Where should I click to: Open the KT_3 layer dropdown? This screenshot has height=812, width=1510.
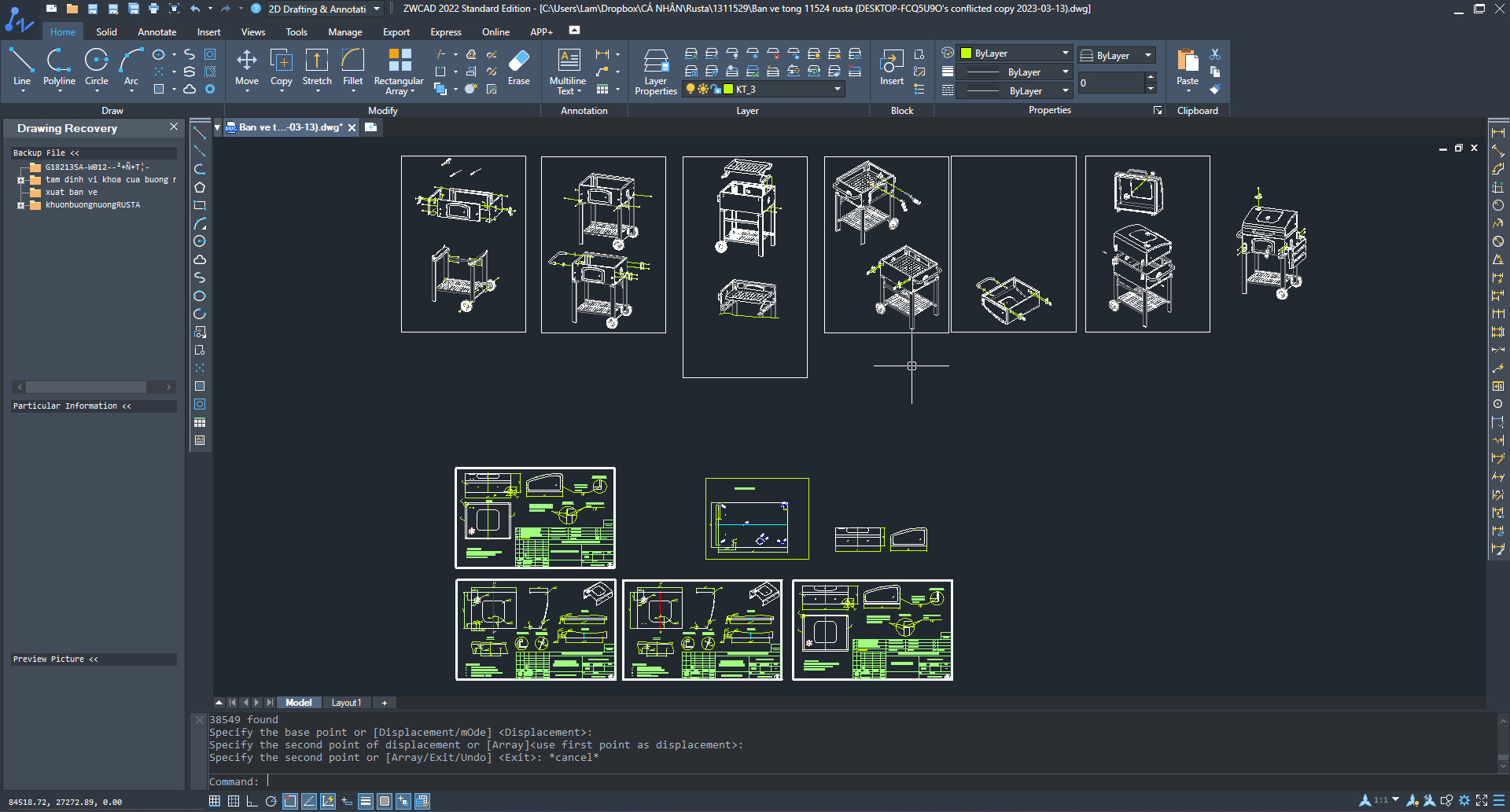[837, 90]
